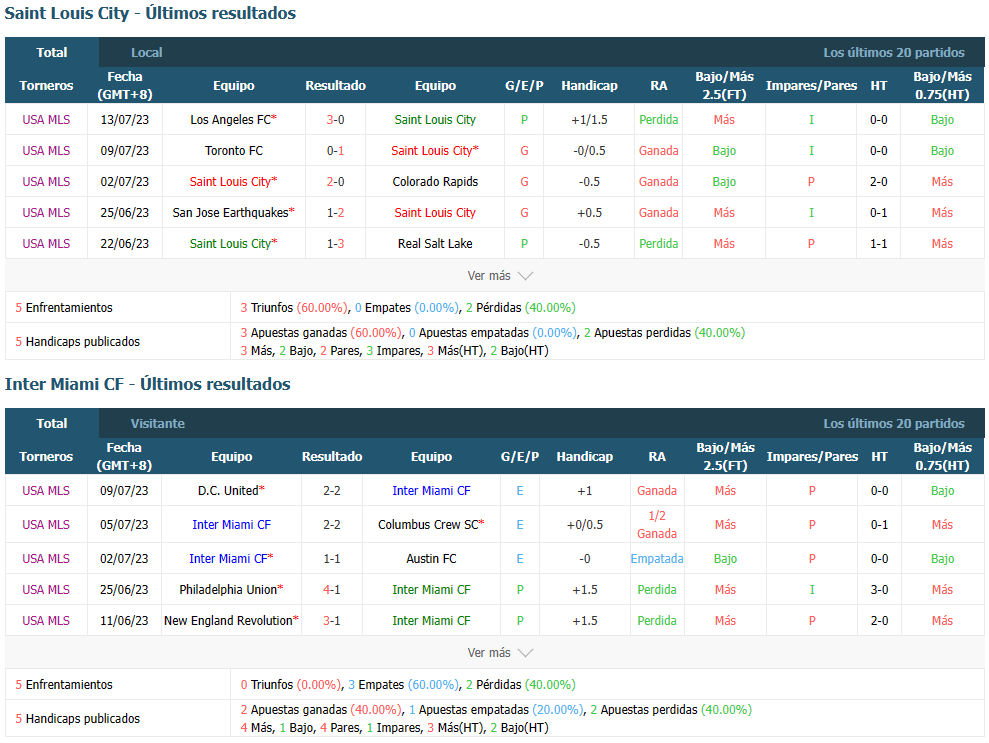
Task: Open the Austin FC team link
Action: click(x=431, y=558)
